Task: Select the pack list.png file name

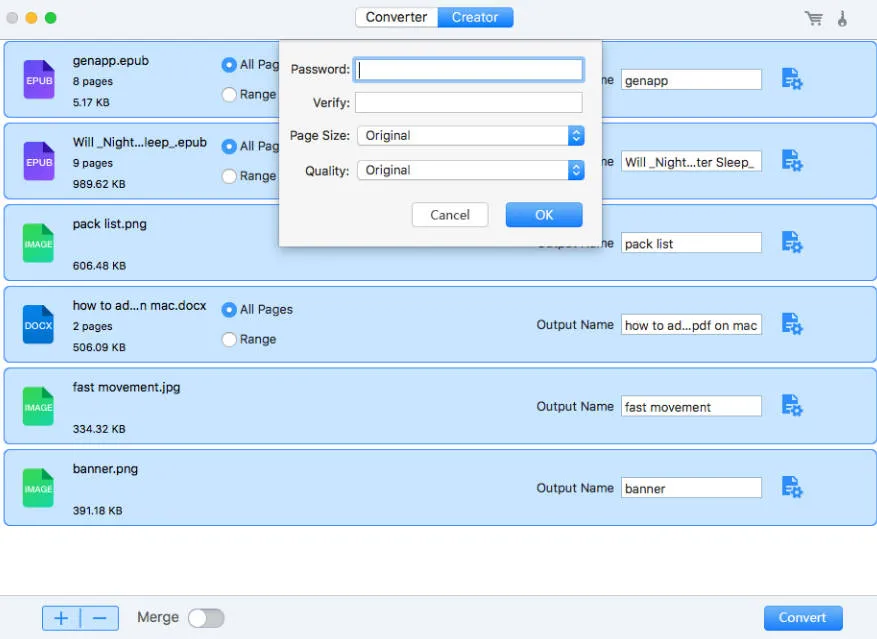Action: coord(110,224)
